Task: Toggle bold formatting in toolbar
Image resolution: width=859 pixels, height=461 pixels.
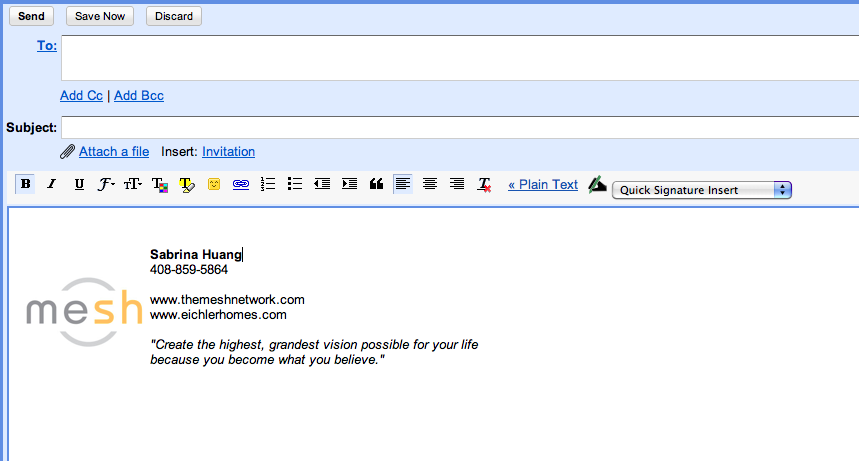Action: [25, 184]
